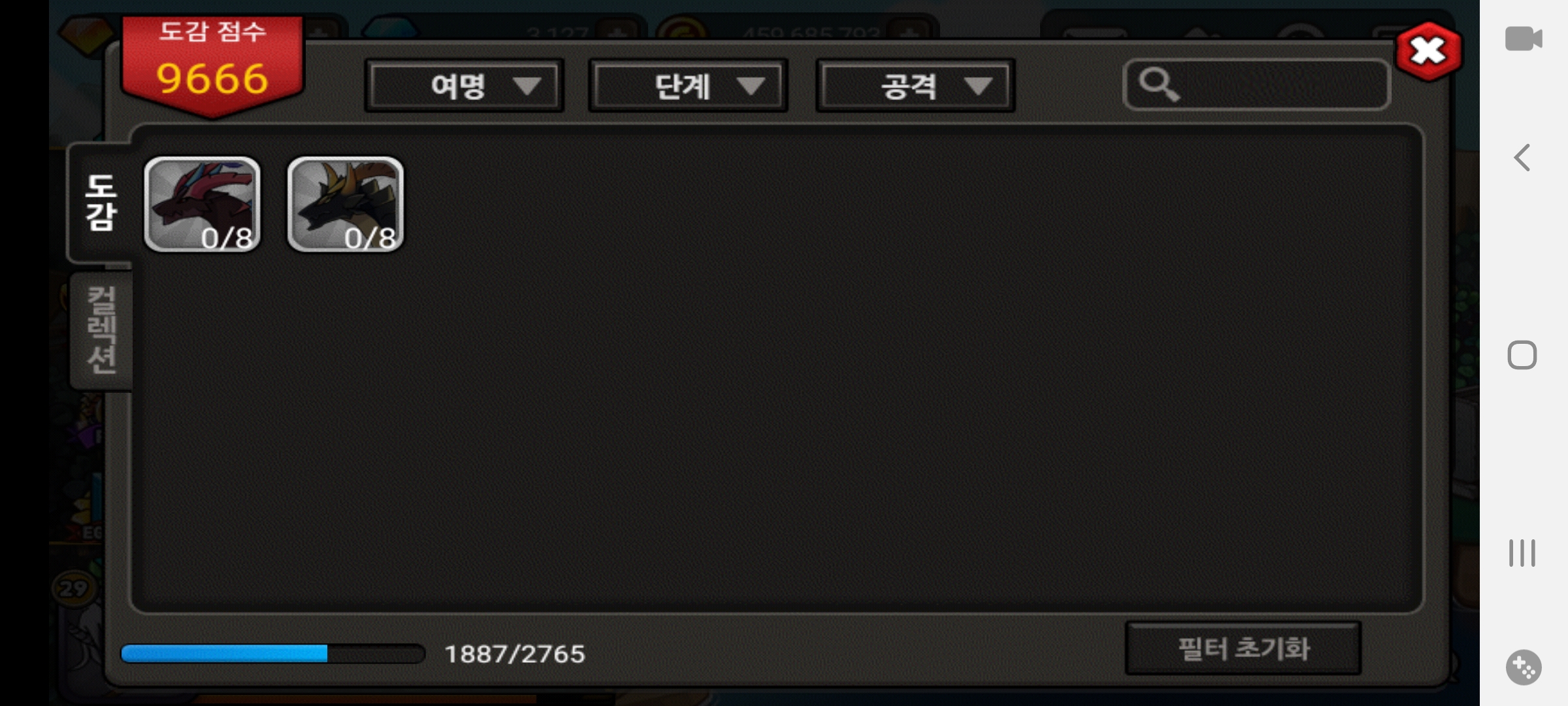This screenshot has width=1568, height=706.
Task: Switch to the 컬렉션 tab
Action: click(102, 330)
